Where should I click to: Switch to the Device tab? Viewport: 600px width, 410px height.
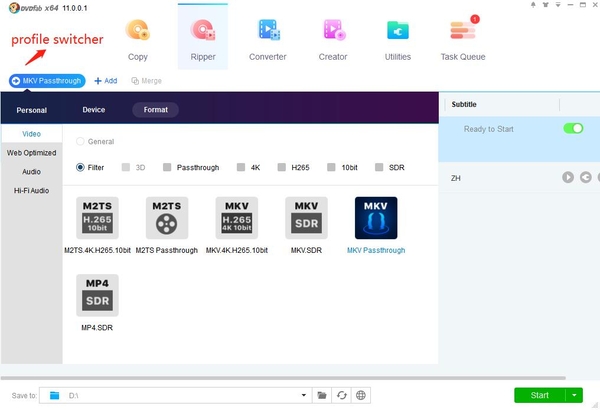(x=93, y=109)
